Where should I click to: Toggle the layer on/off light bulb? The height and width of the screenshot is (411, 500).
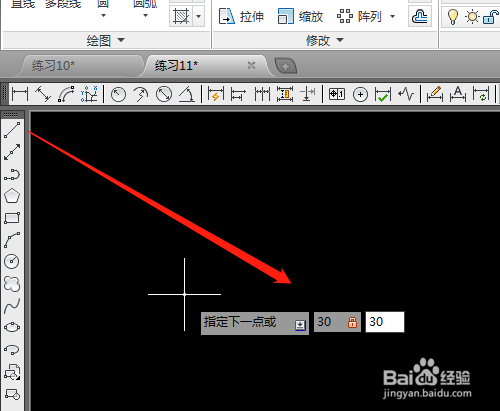(452, 16)
